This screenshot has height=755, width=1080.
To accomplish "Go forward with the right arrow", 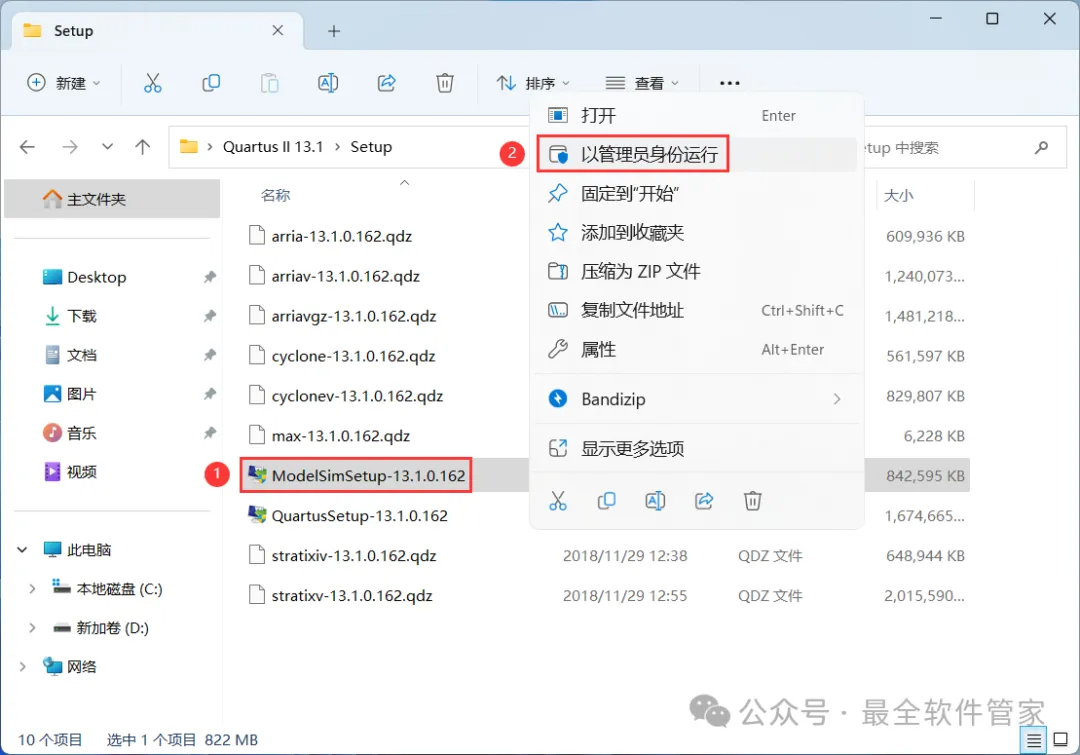I will (70, 147).
